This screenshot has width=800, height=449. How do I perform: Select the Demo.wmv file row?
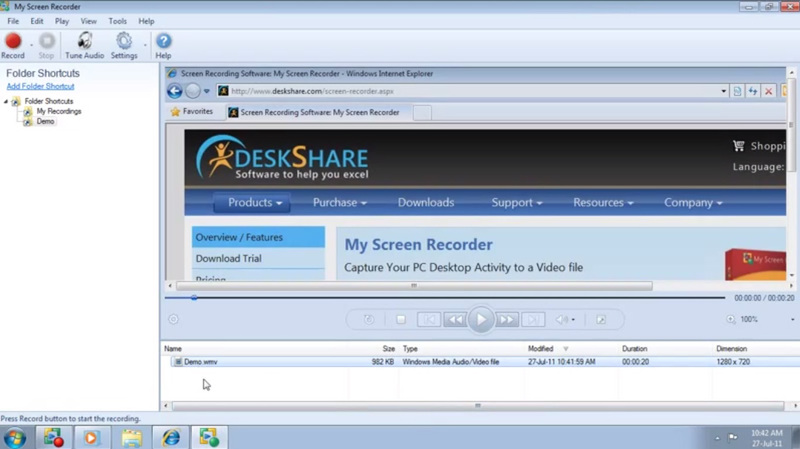click(x=480, y=362)
